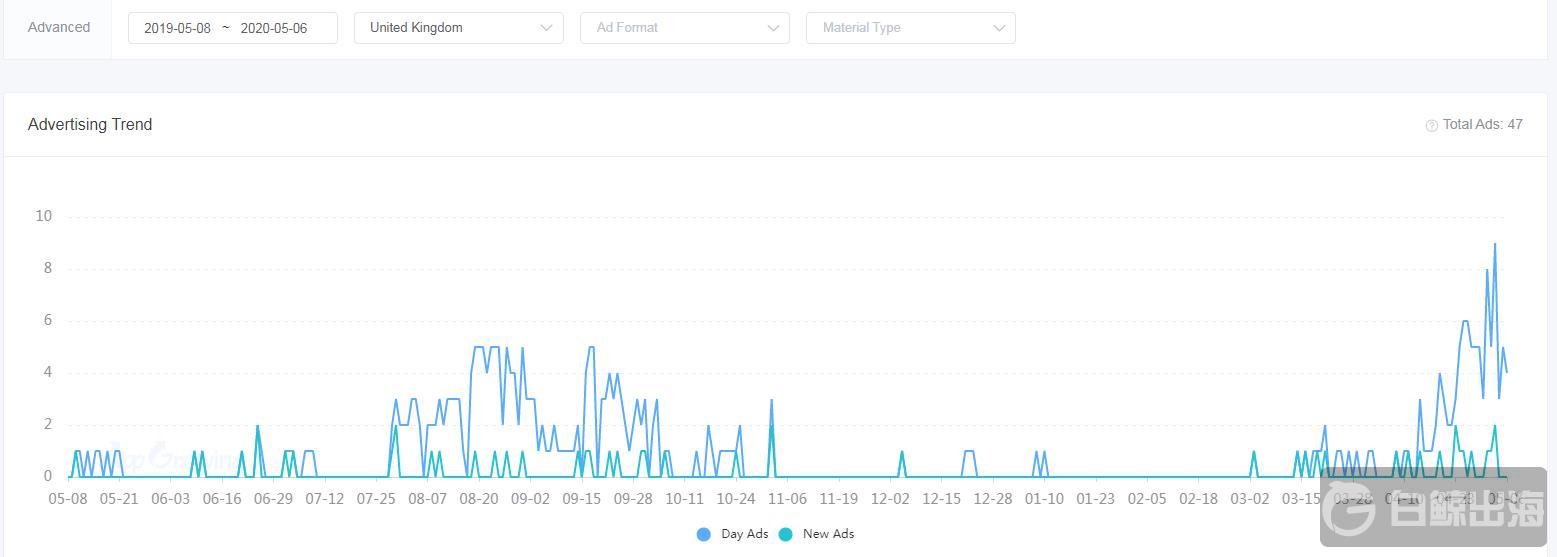Click the blue Day Ads legend dot
Viewport: 1557px width, 557px height.
[704, 534]
